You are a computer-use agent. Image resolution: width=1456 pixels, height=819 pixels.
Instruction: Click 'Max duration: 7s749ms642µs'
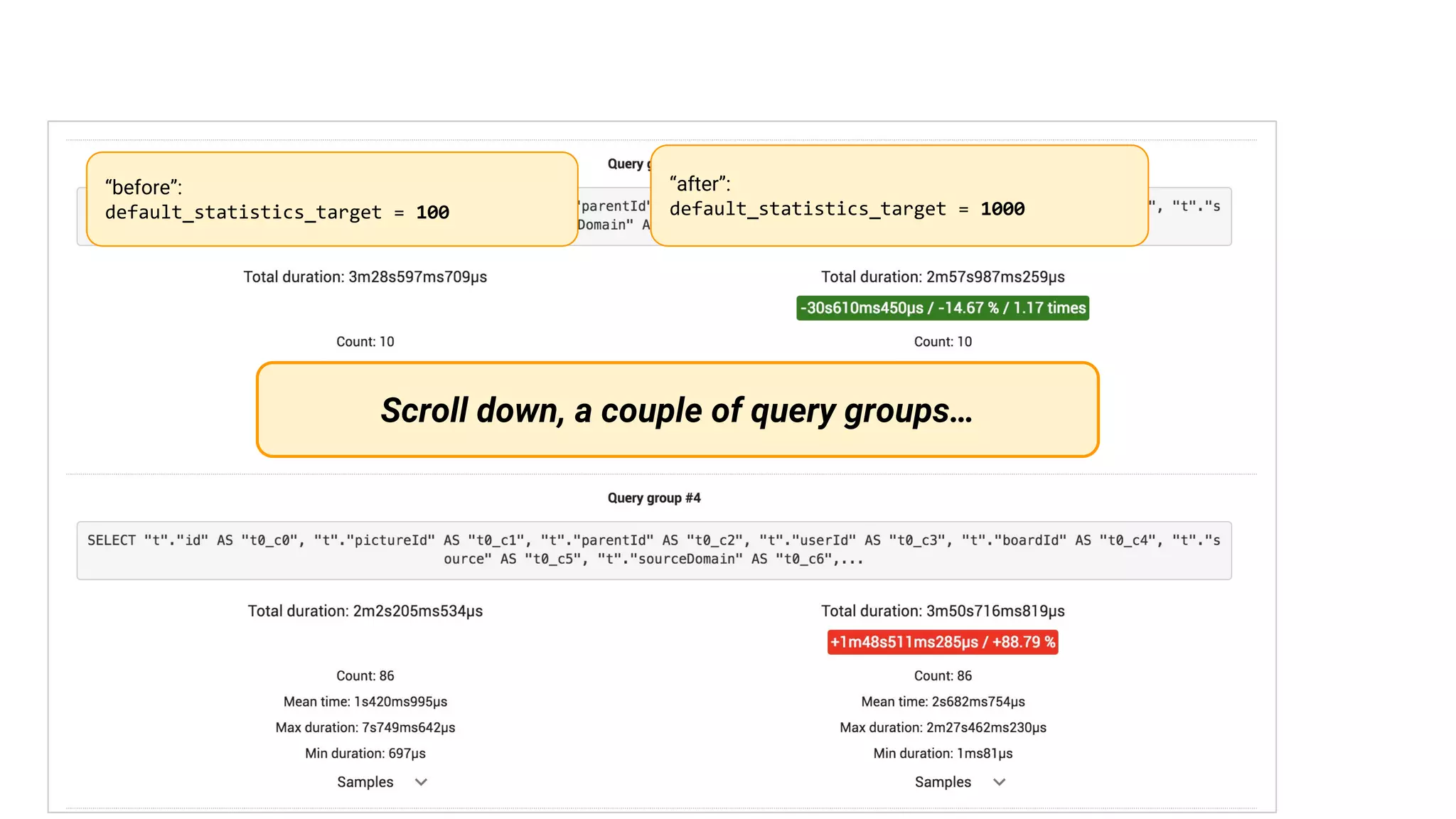365,727
